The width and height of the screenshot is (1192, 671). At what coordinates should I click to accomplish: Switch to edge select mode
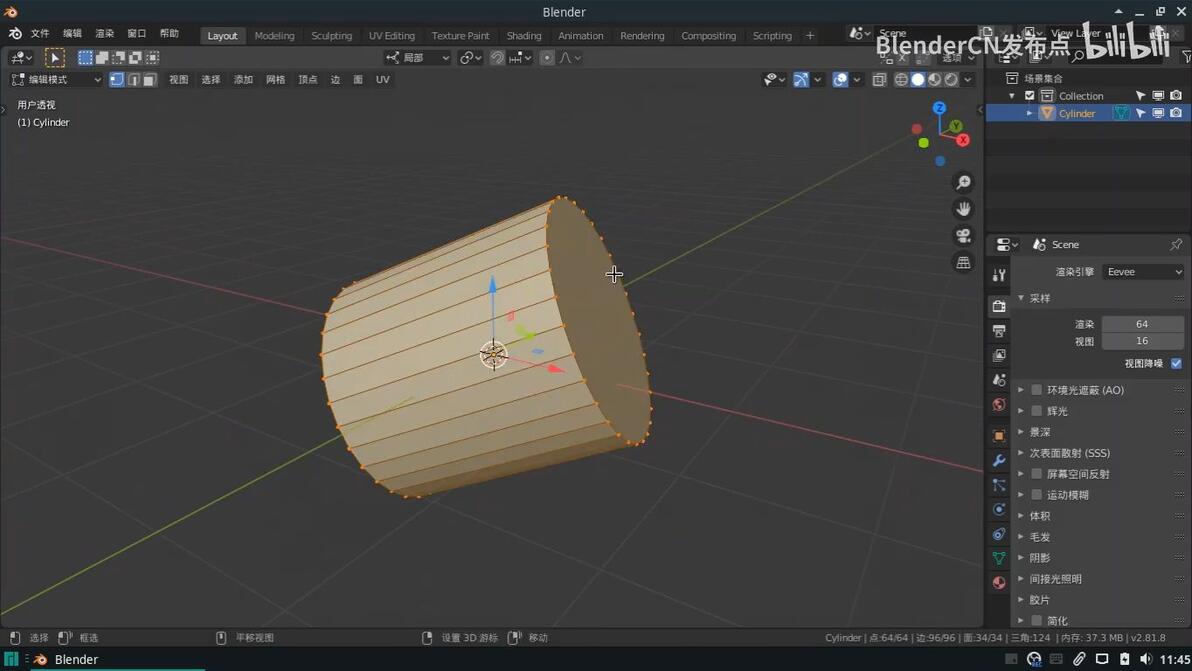(134, 80)
